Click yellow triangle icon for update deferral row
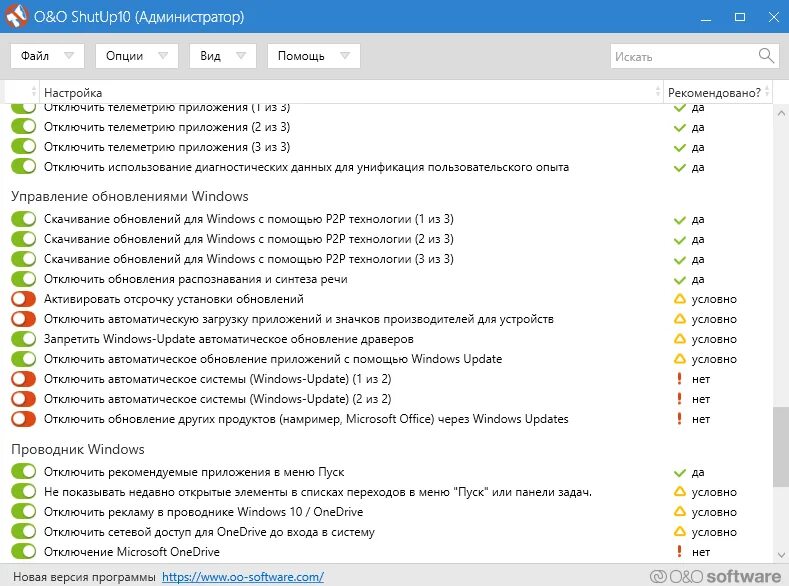789x586 pixels. (x=680, y=299)
